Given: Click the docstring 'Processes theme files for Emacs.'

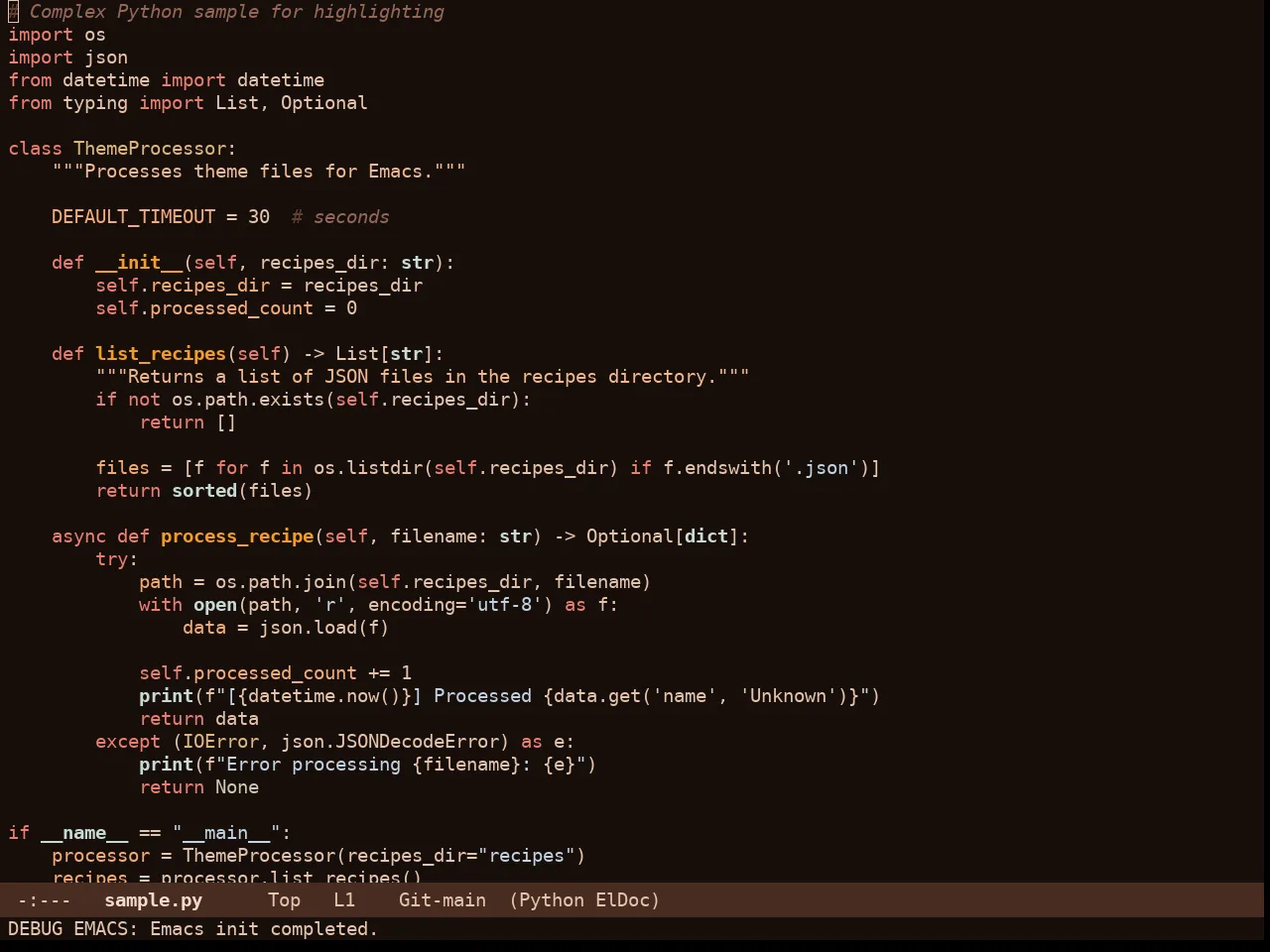Looking at the screenshot, I should (x=259, y=172).
